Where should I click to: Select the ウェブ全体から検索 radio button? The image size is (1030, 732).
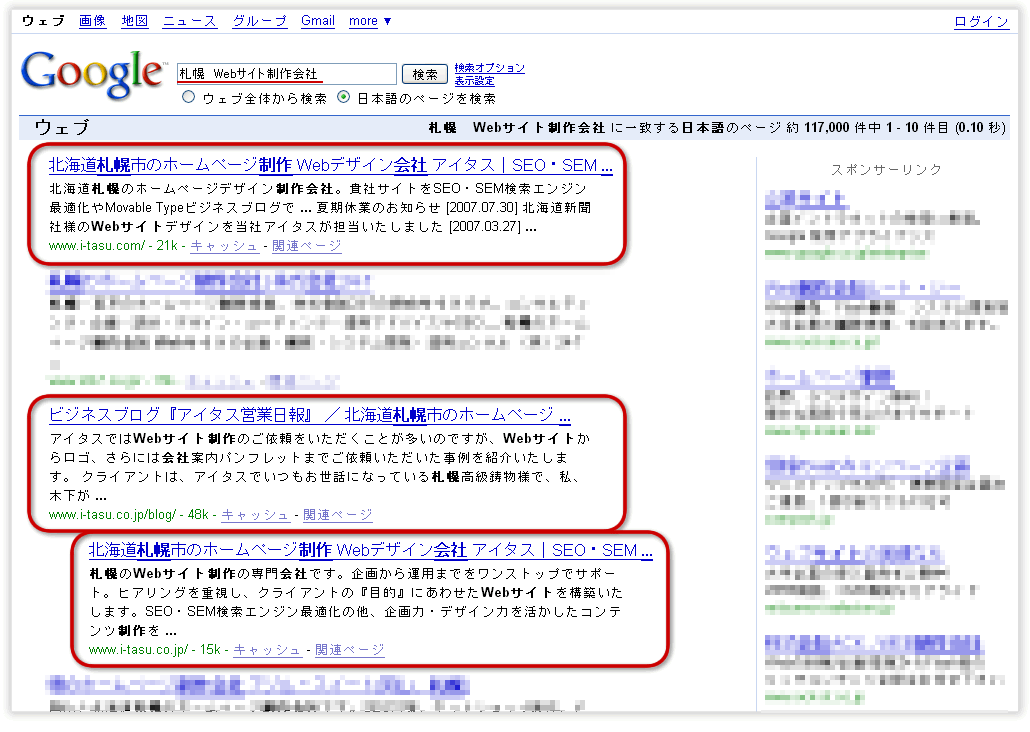pyautogui.click(x=188, y=98)
